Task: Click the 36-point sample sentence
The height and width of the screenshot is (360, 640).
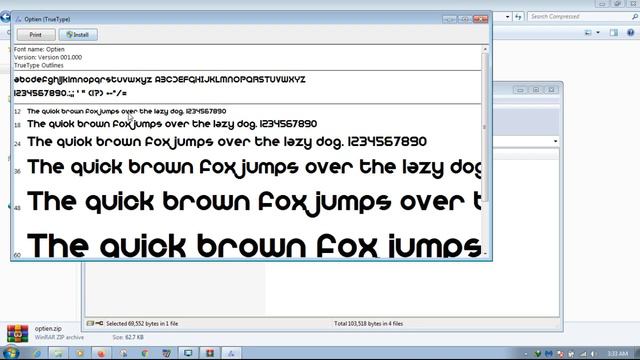Action: [254, 167]
